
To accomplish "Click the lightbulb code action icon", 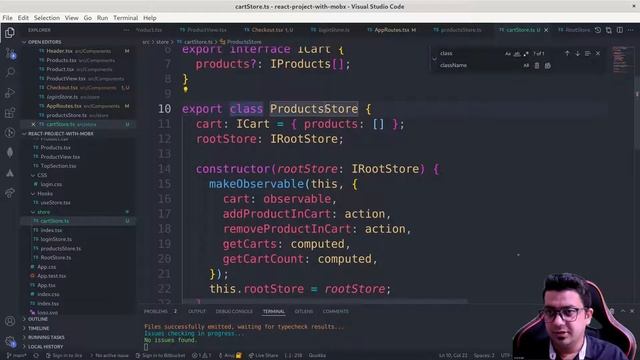I will click(x=186, y=89).
